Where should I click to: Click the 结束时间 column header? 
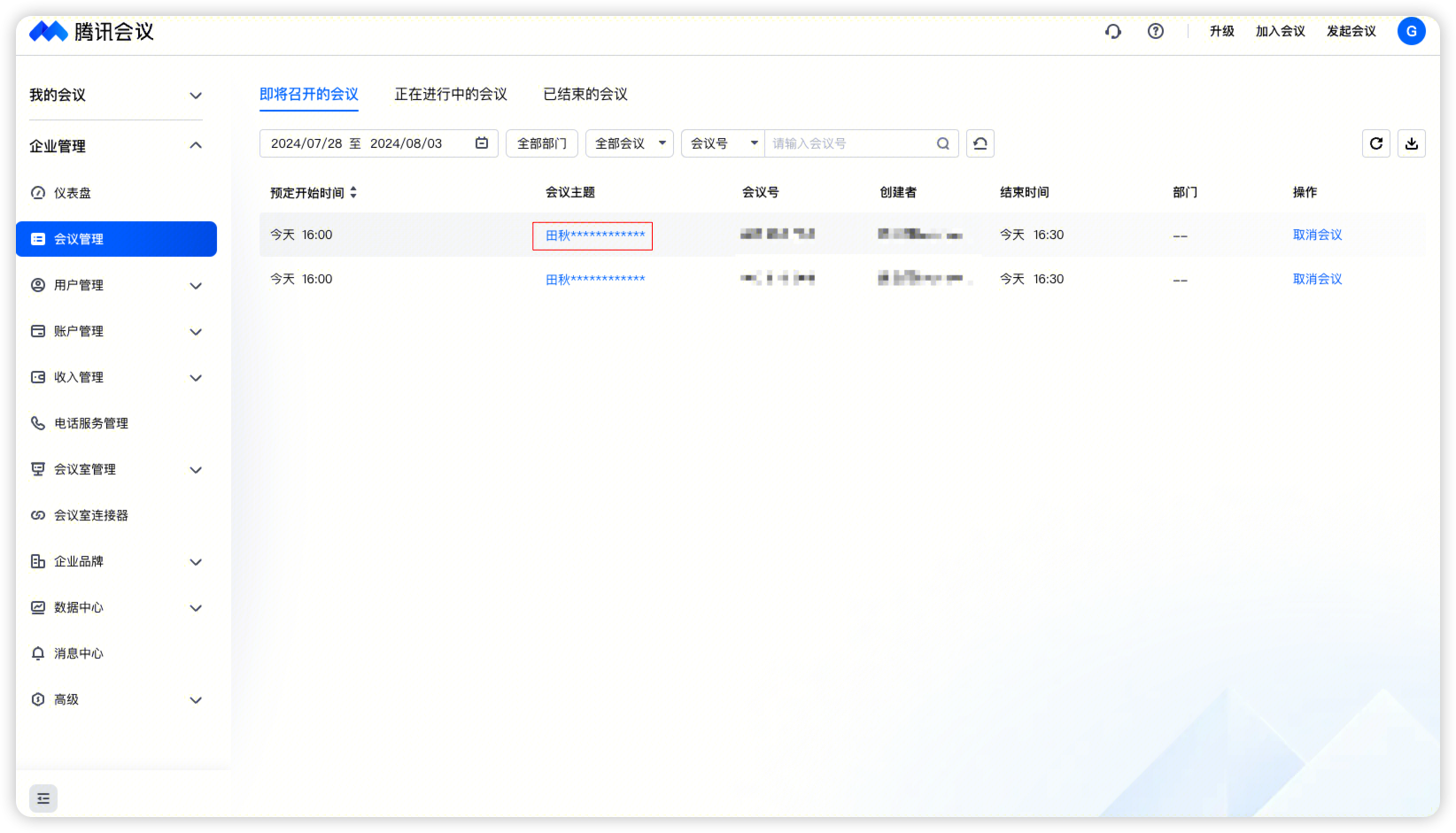point(1025,192)
